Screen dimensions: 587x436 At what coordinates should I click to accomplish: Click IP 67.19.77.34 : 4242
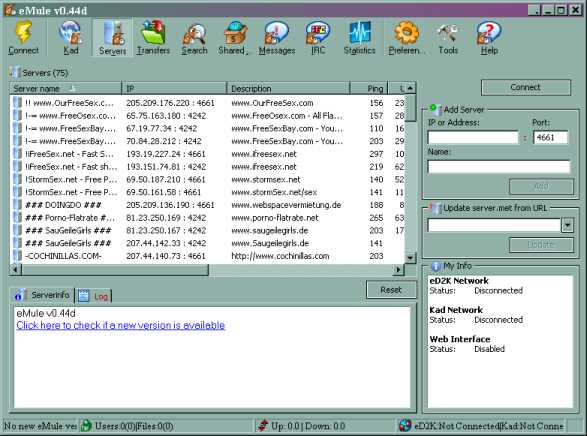(x=162, y=128)
